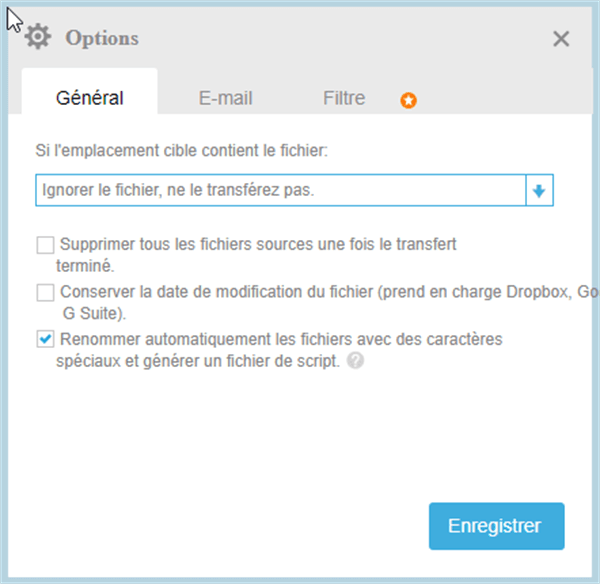Click the orange star badge near Filtre
The width and height of the screenshot is (600, 584).
[x=409, y=100]
